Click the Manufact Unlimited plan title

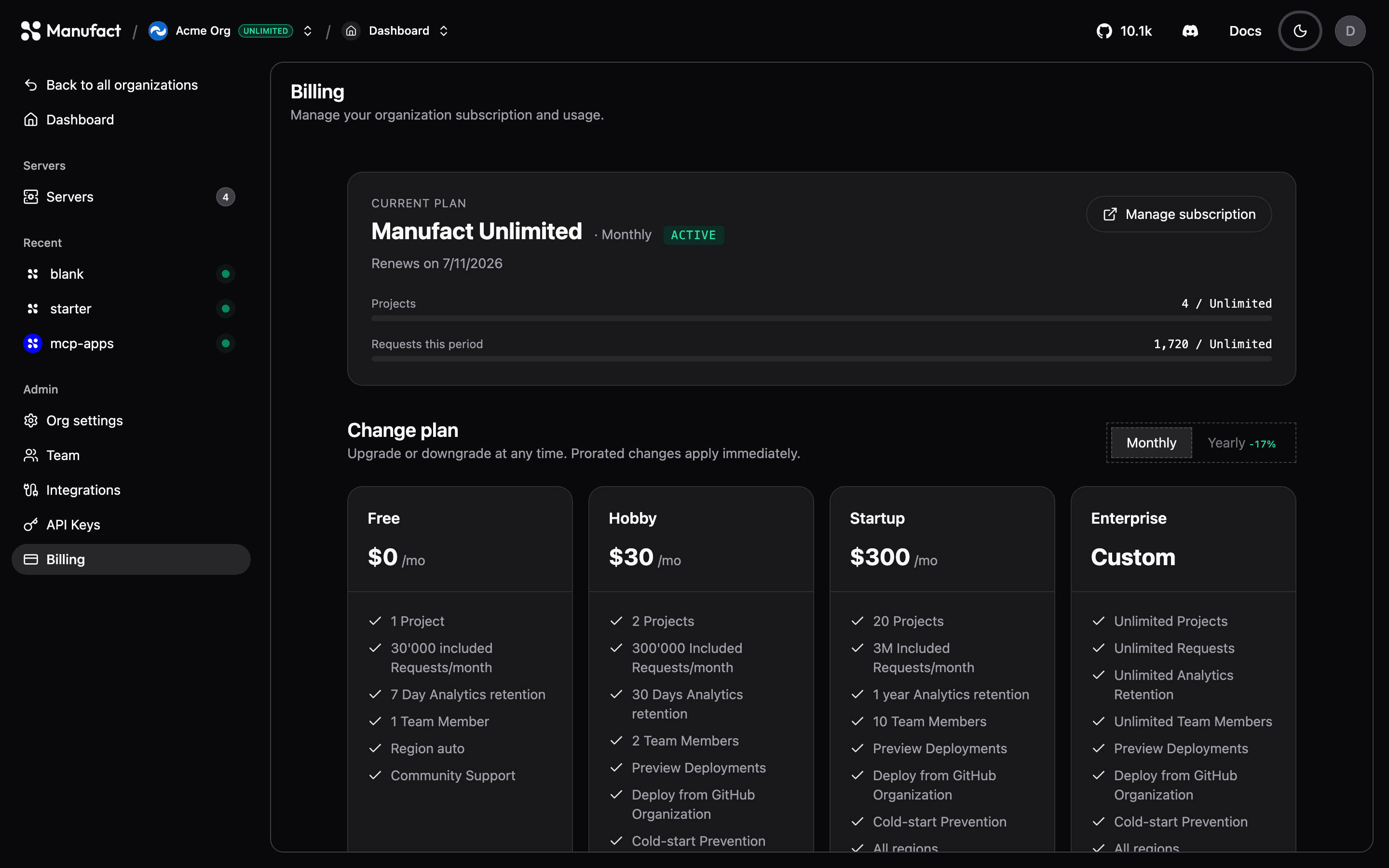[x=477, y=231]
